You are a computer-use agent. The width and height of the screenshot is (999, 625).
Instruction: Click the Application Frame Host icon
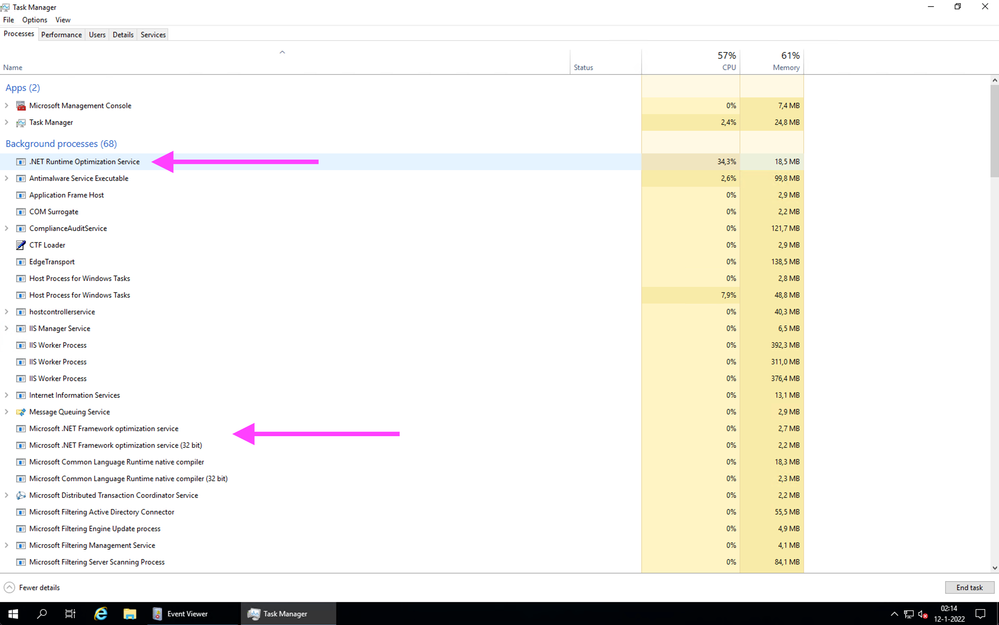[x=21, y=195]
